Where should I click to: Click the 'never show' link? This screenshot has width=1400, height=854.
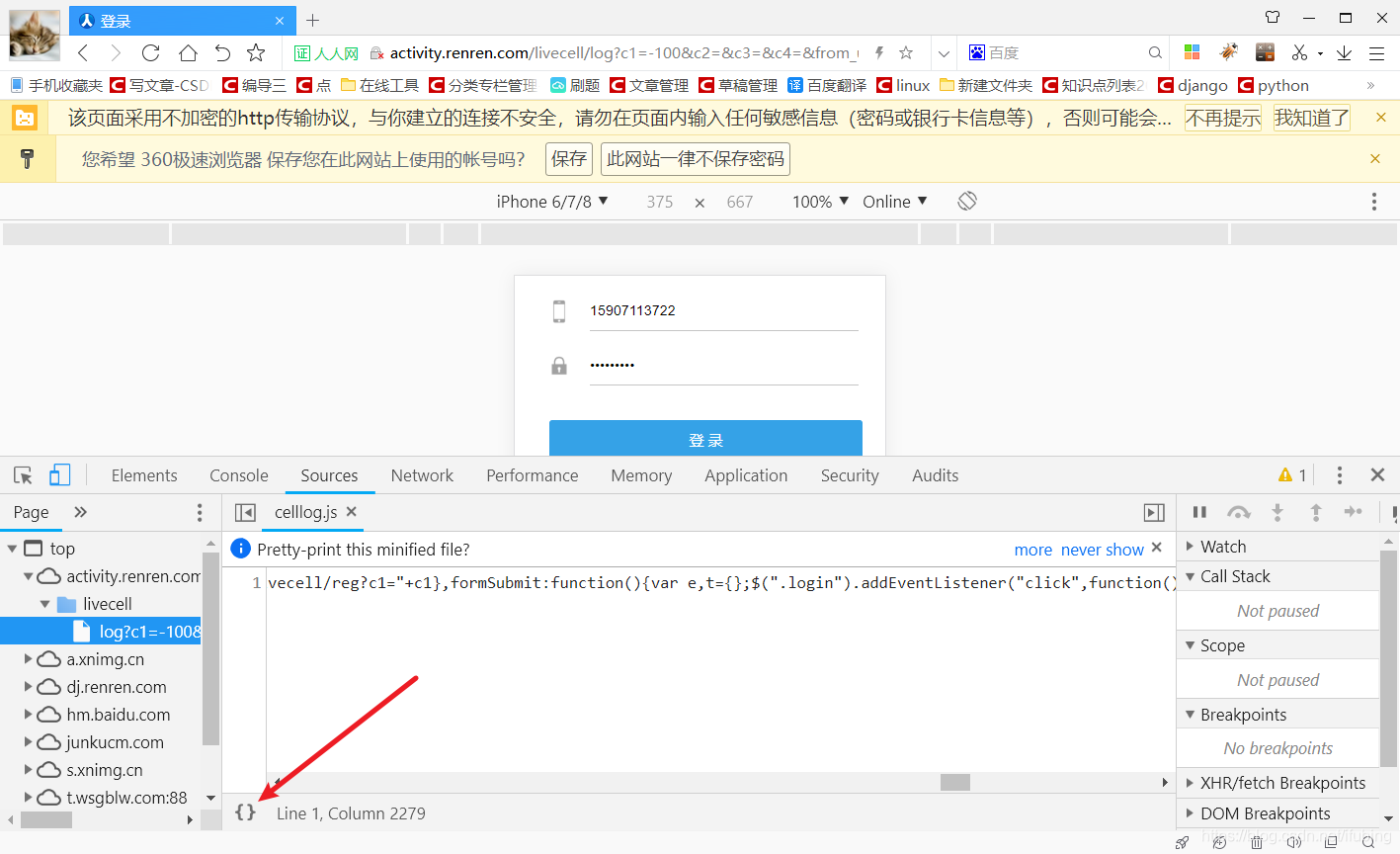(x=1103, y=550)
